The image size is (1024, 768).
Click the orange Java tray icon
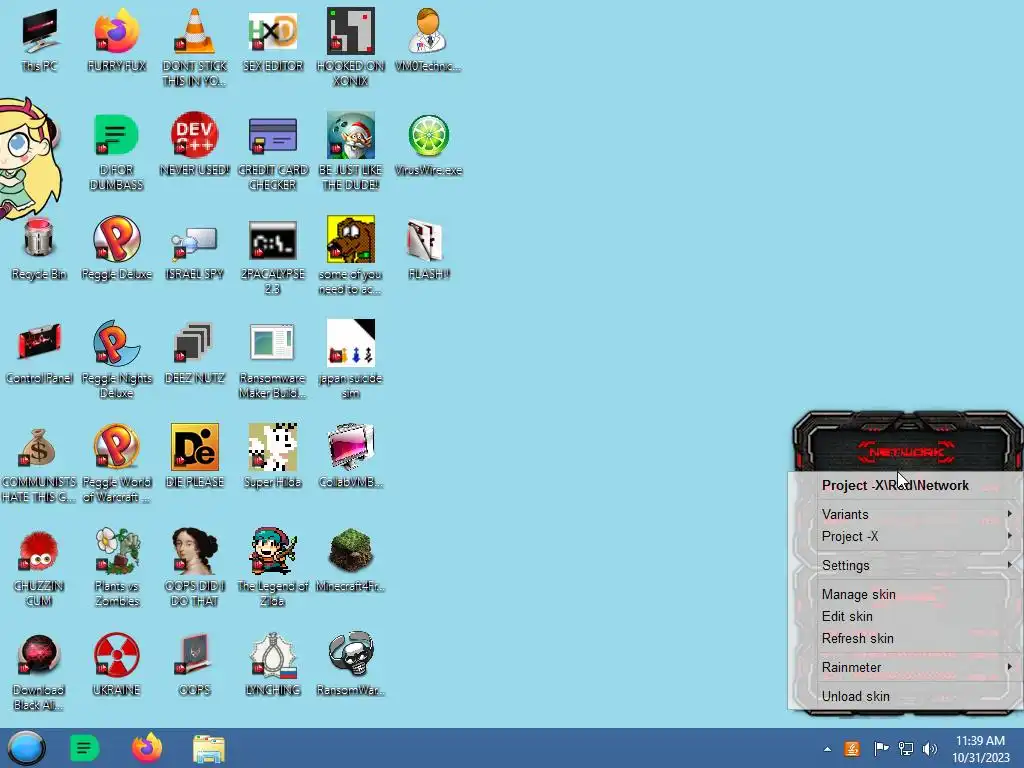852,748
